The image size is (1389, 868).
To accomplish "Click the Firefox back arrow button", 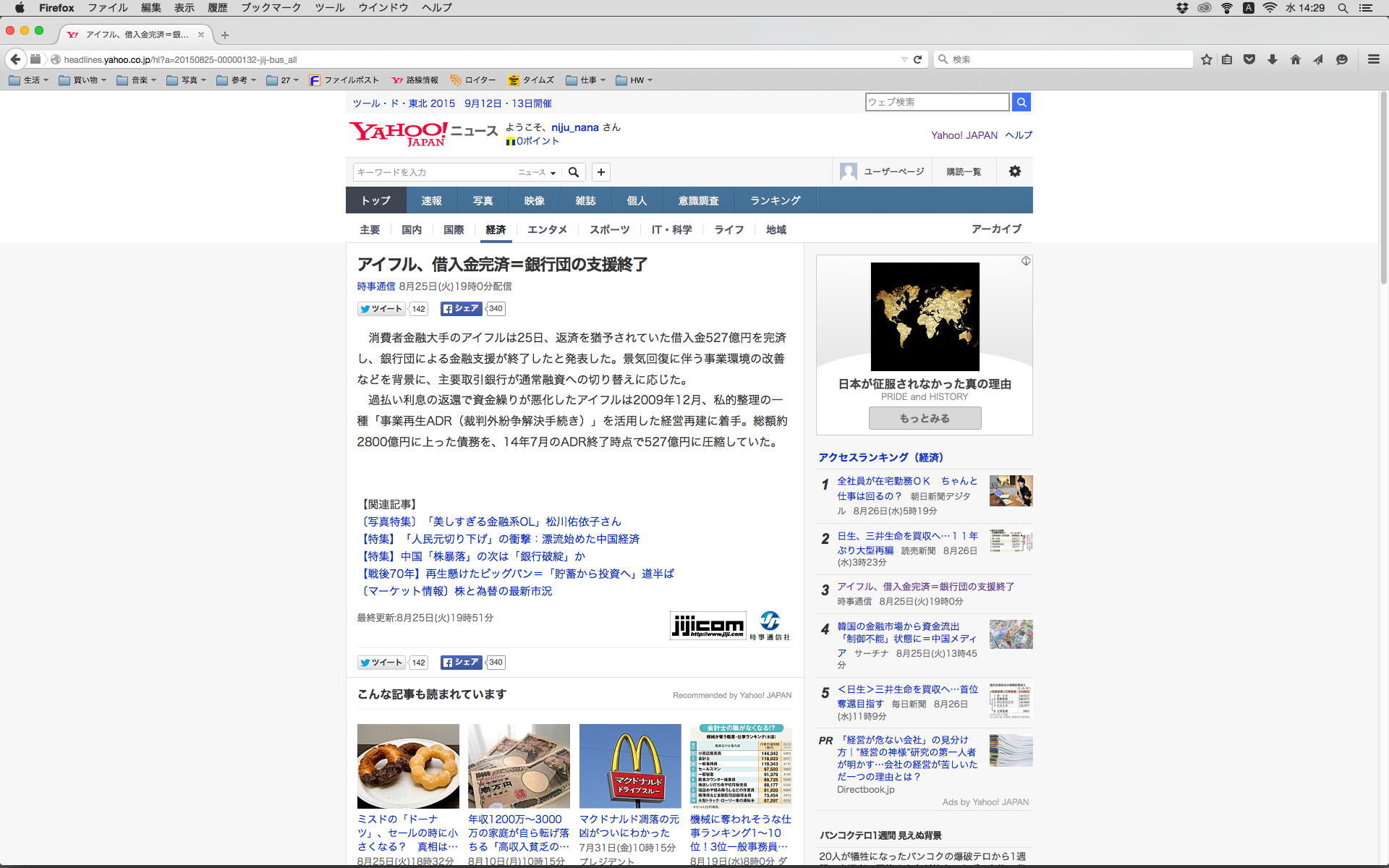I will (15, 59).
